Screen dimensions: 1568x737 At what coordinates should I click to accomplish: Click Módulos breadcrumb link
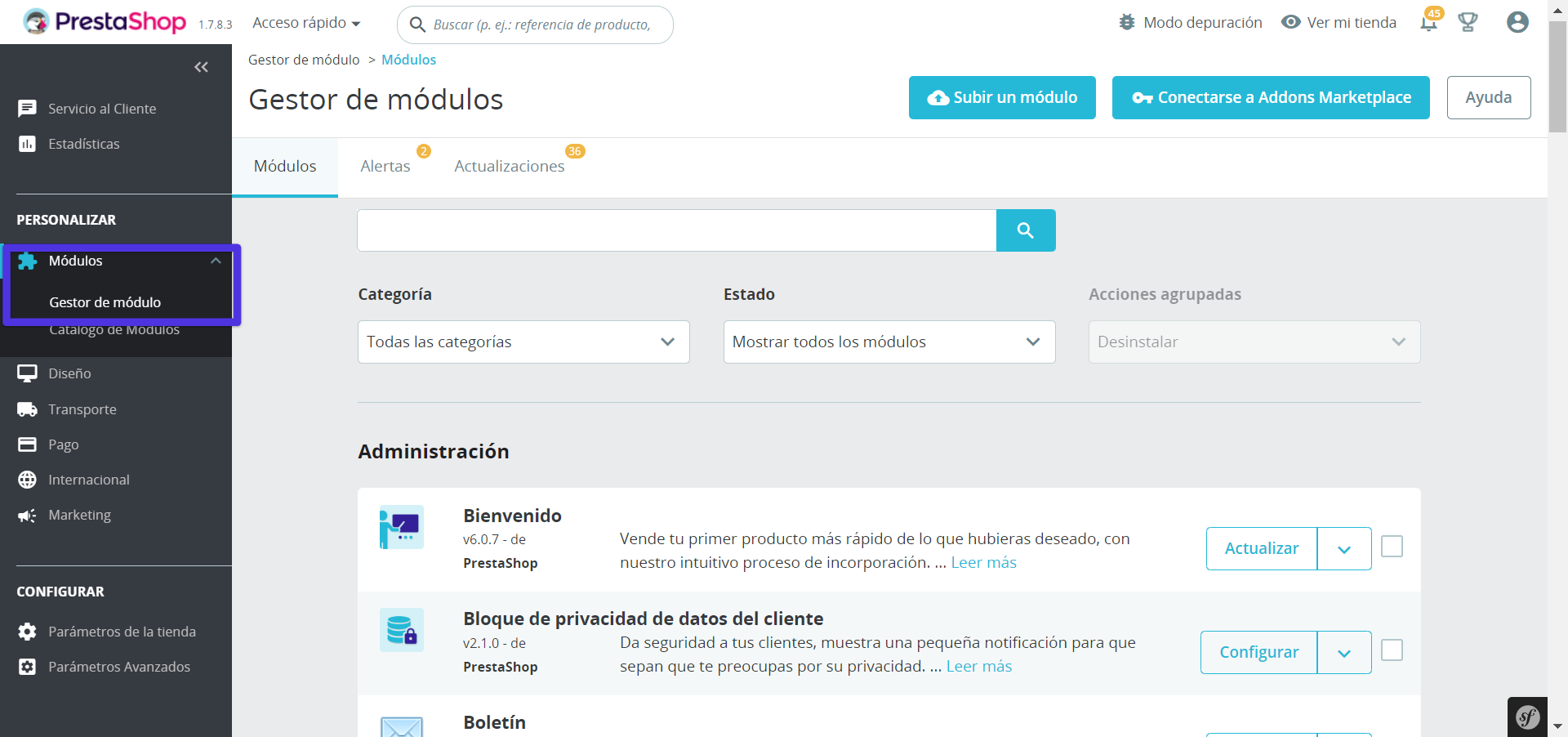point(408,60)
